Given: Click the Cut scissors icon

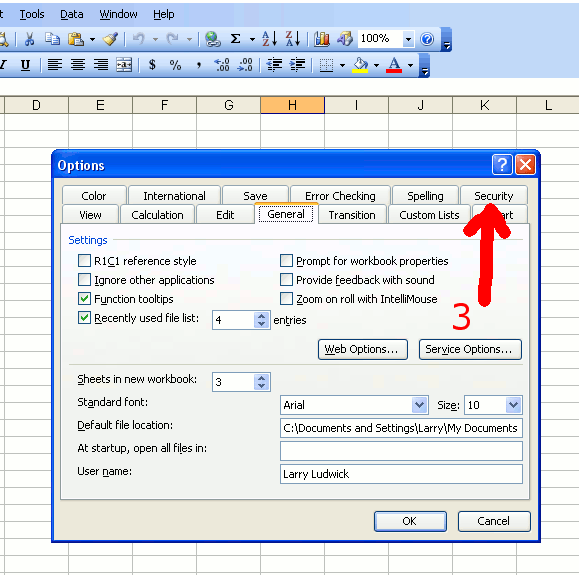Looking at the screenshot, I should point(30,39).
